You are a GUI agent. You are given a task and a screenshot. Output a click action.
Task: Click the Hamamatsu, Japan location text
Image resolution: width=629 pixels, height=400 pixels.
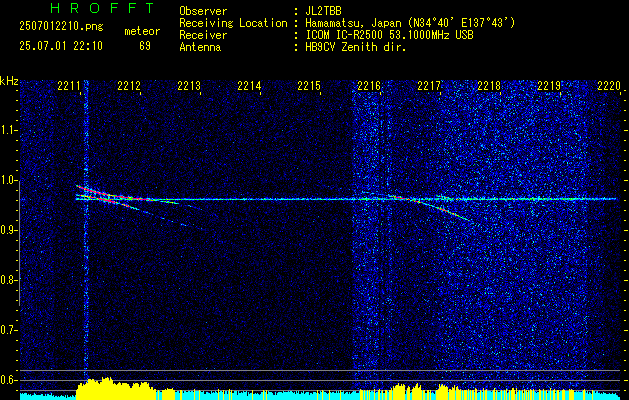[410, 23]
